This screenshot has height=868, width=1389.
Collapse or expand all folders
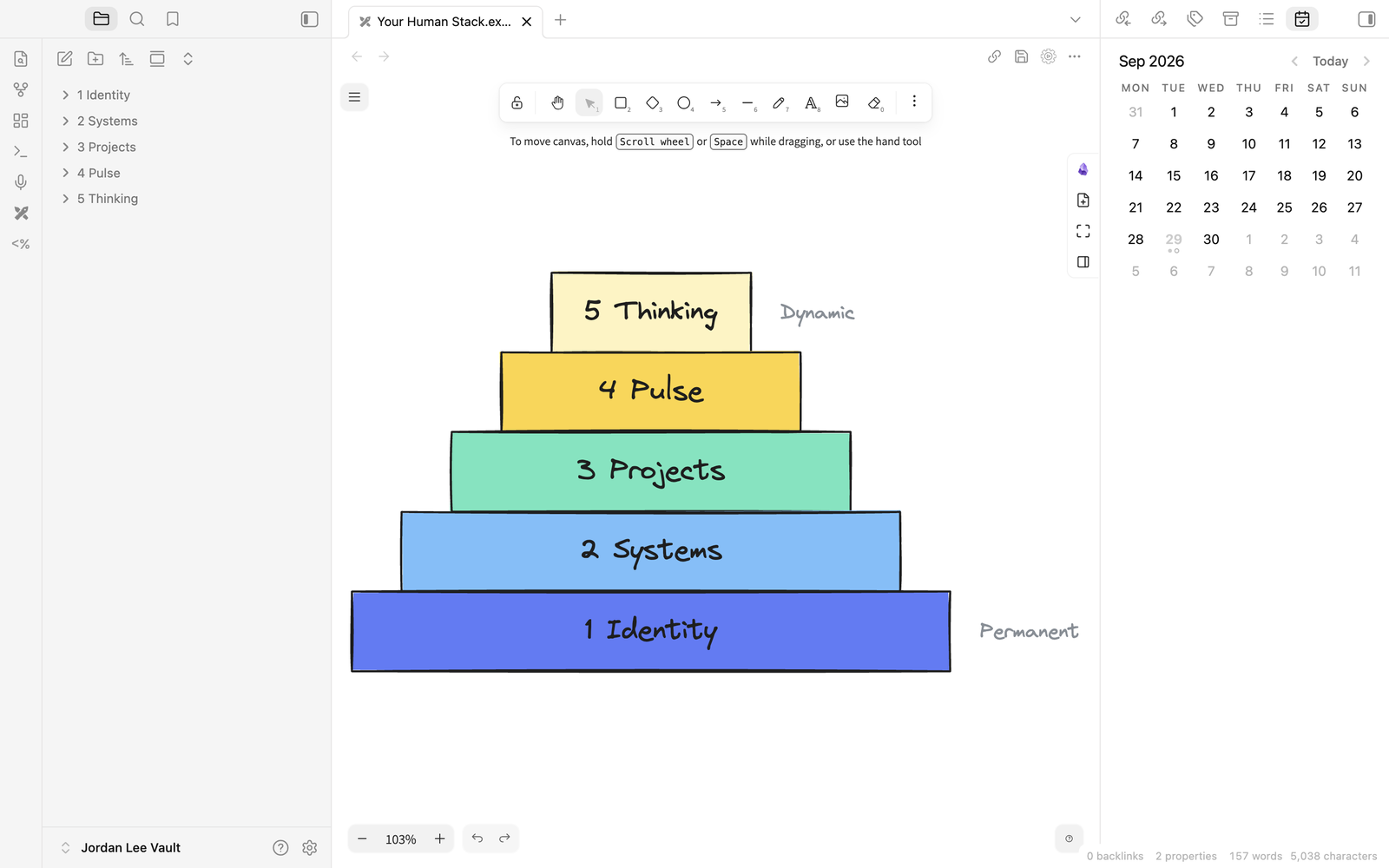click(188, 59)
